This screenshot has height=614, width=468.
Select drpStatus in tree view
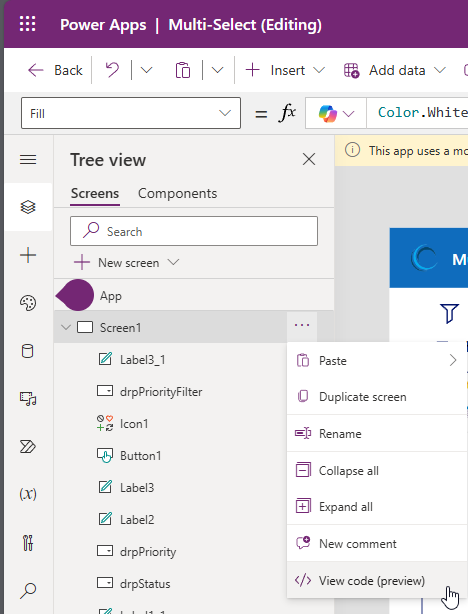point(145,584)
